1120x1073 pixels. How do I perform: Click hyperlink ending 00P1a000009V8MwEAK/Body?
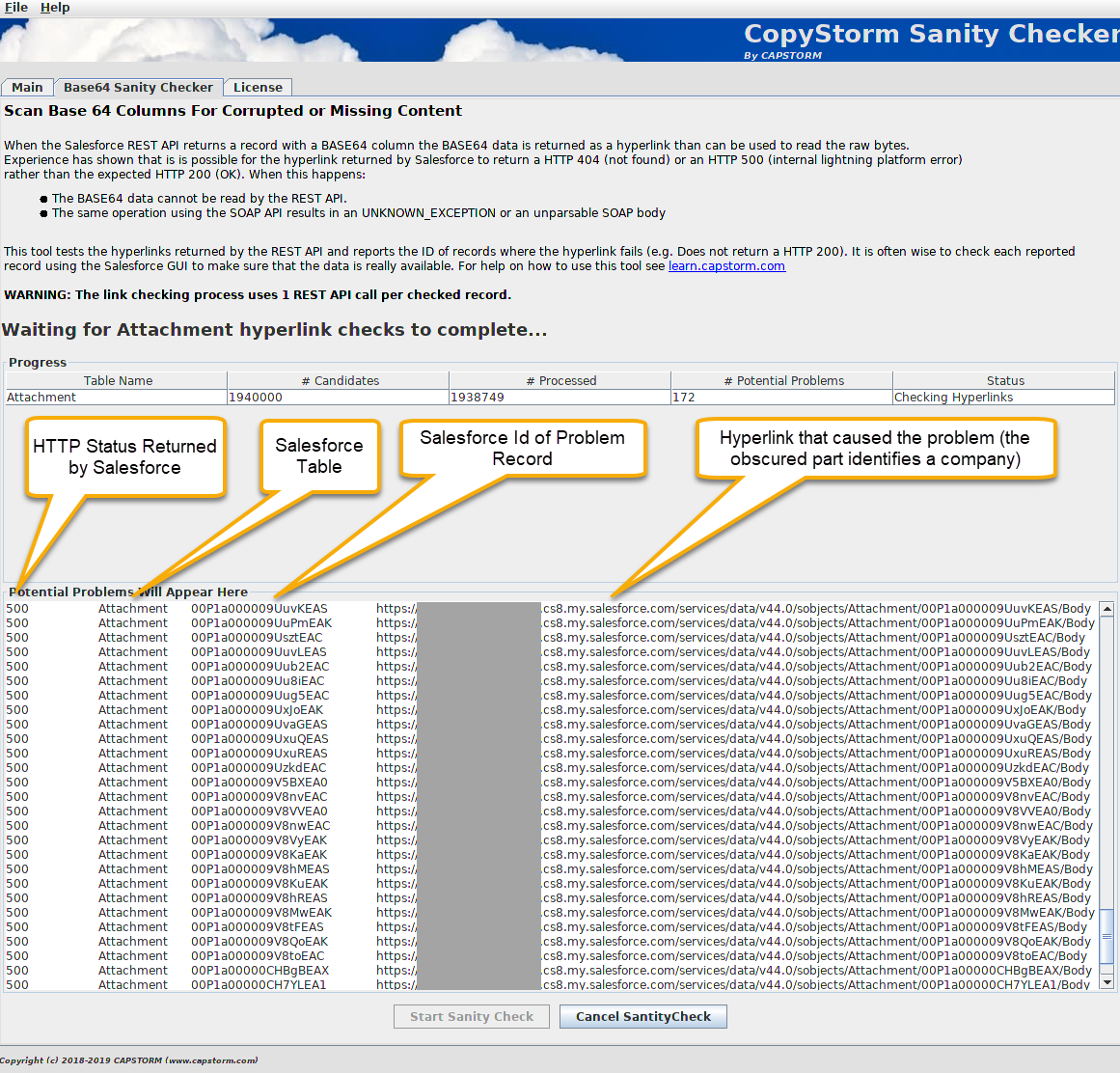pos(736,912)
